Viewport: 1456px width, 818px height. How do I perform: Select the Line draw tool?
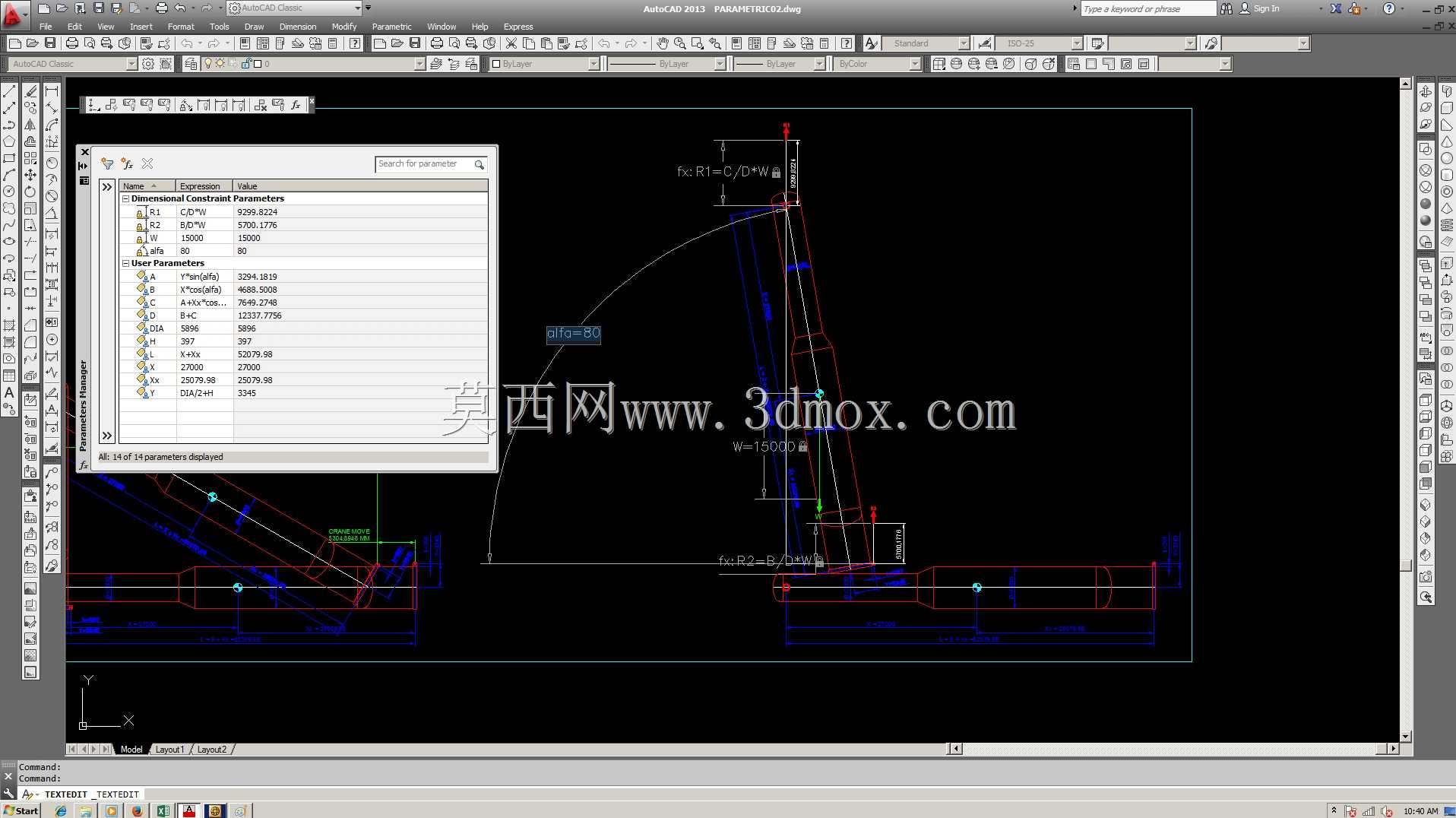pyautogui.click(x=9, y=91)
